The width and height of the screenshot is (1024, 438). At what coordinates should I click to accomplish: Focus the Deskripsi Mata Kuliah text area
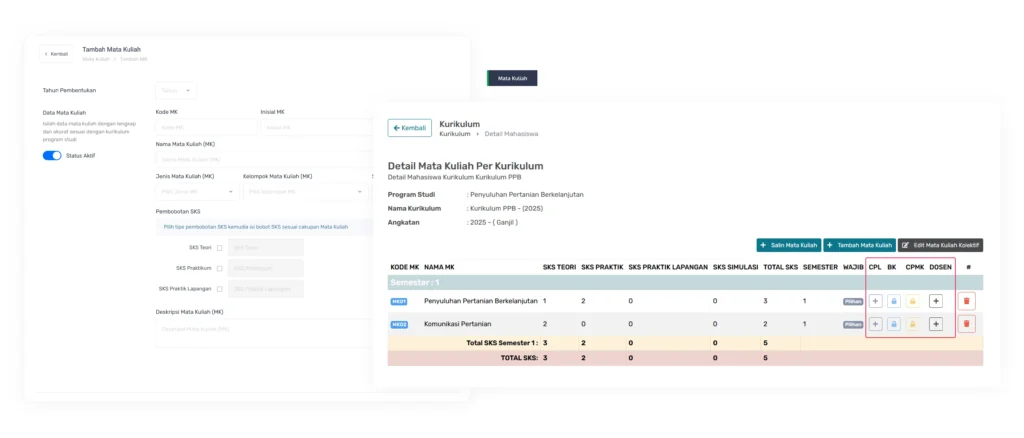(264, 333)
